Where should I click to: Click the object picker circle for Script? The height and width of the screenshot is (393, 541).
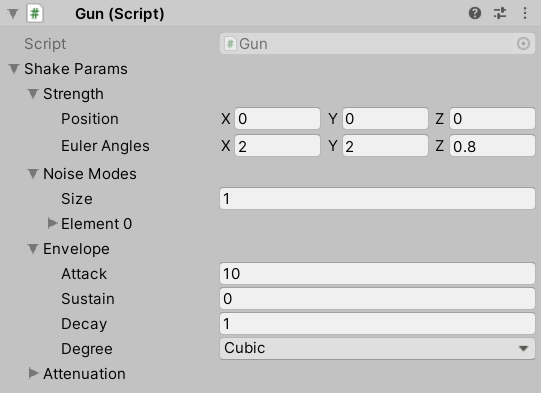click(523, 44)
